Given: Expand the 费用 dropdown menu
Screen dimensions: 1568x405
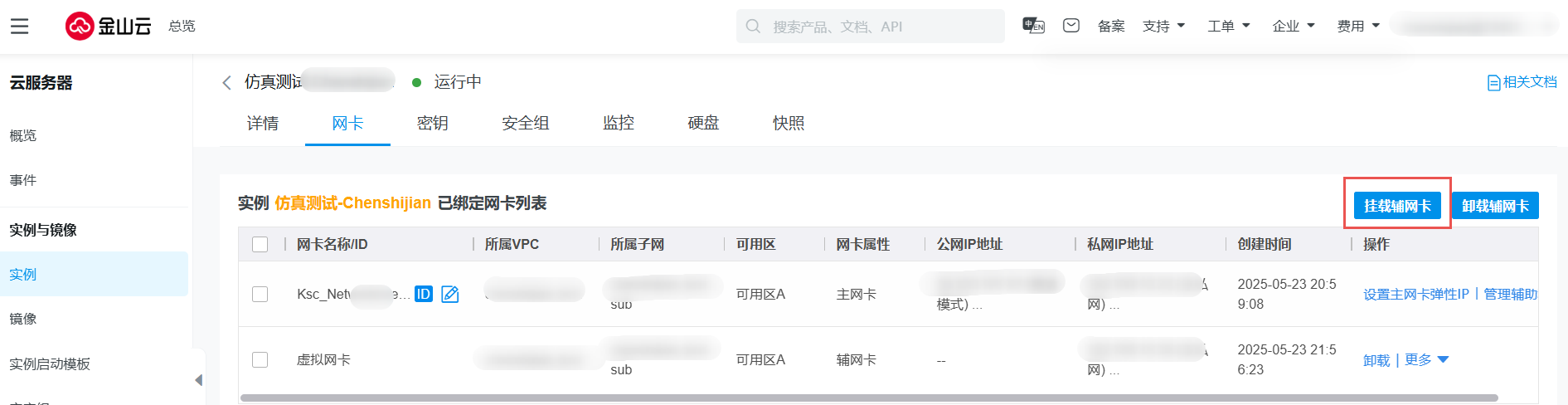Looking at the screenshot, I should (x=1358, y=26).
